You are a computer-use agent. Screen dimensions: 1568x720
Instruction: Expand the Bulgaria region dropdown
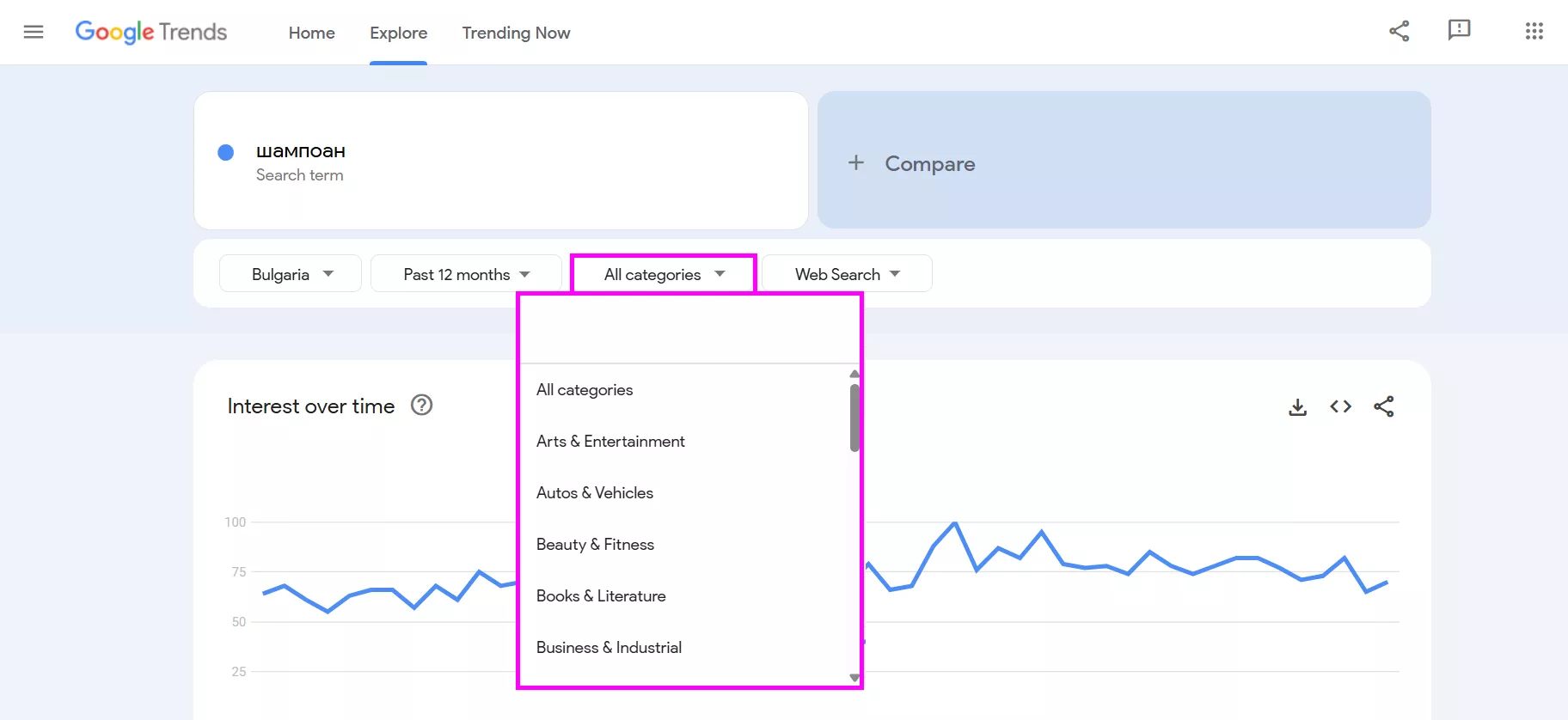pos(291,274)
